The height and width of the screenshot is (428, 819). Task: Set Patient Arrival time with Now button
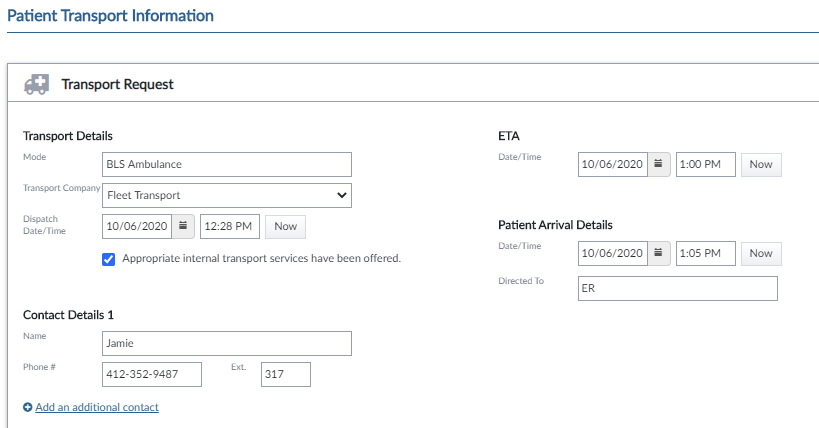pyautogui.click(x=761, y=253)
